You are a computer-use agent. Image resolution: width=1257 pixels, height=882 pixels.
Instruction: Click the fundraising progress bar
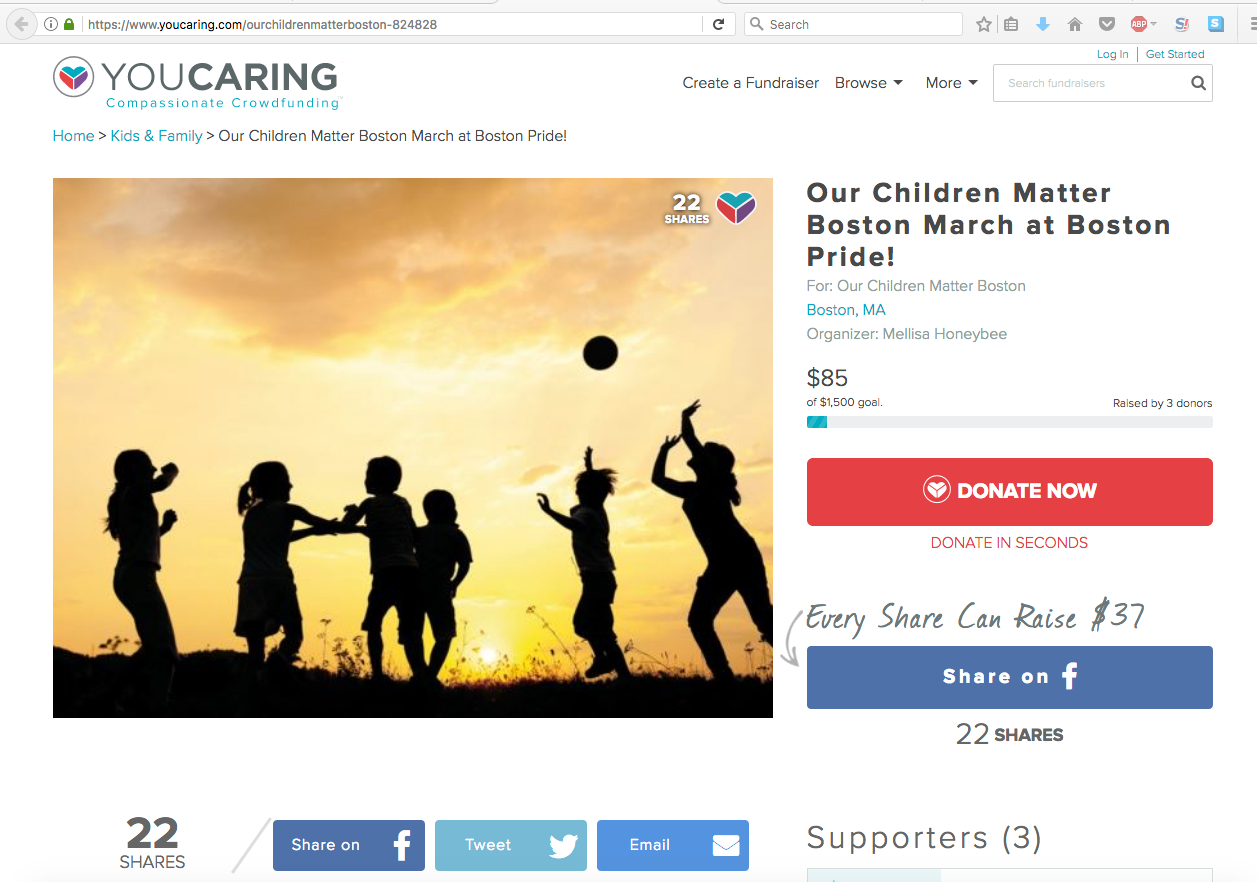pos(1009,422)
